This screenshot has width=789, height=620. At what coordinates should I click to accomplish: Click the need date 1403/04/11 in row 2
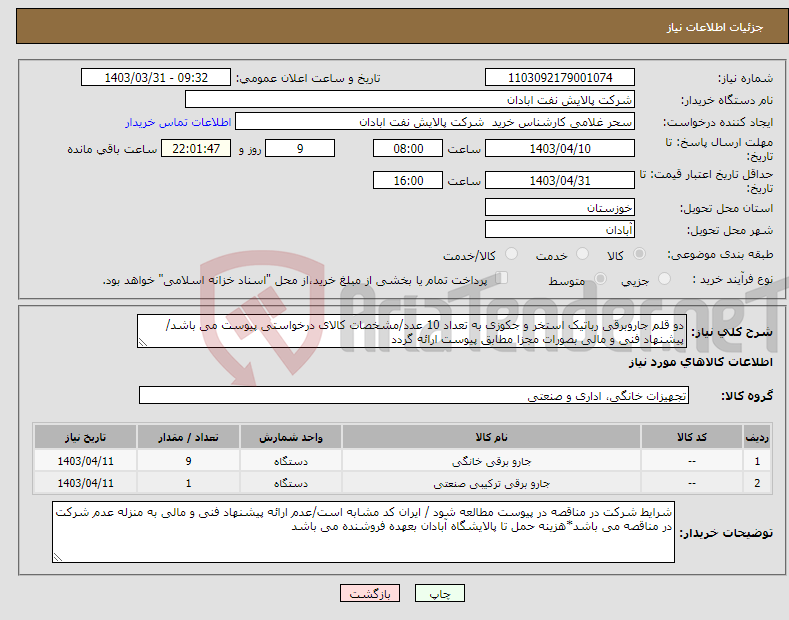tap(86, 484)
